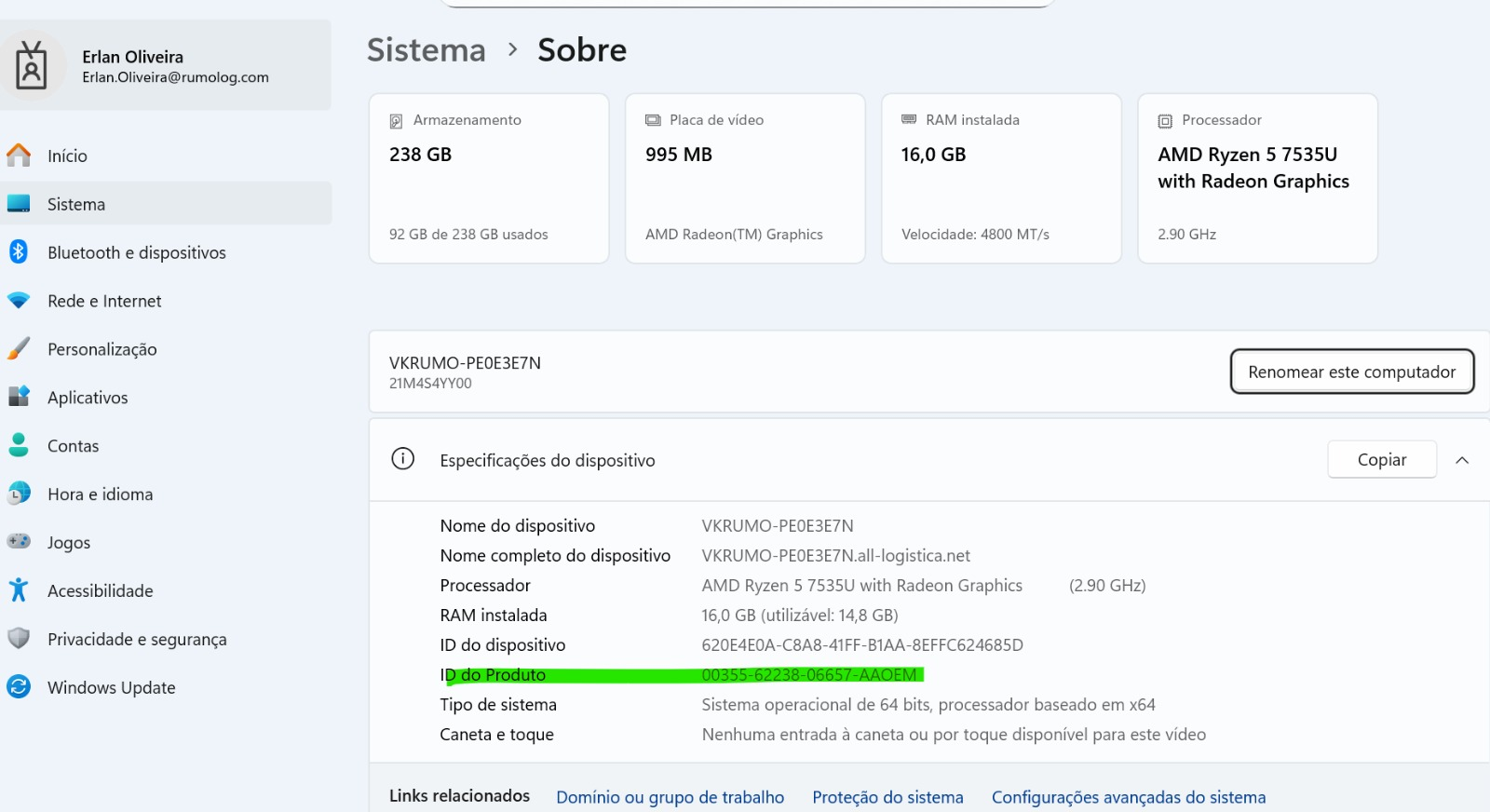Click the Sistema monitor icon in sidebar
1490x812 pixels.
tap(19, 204)
